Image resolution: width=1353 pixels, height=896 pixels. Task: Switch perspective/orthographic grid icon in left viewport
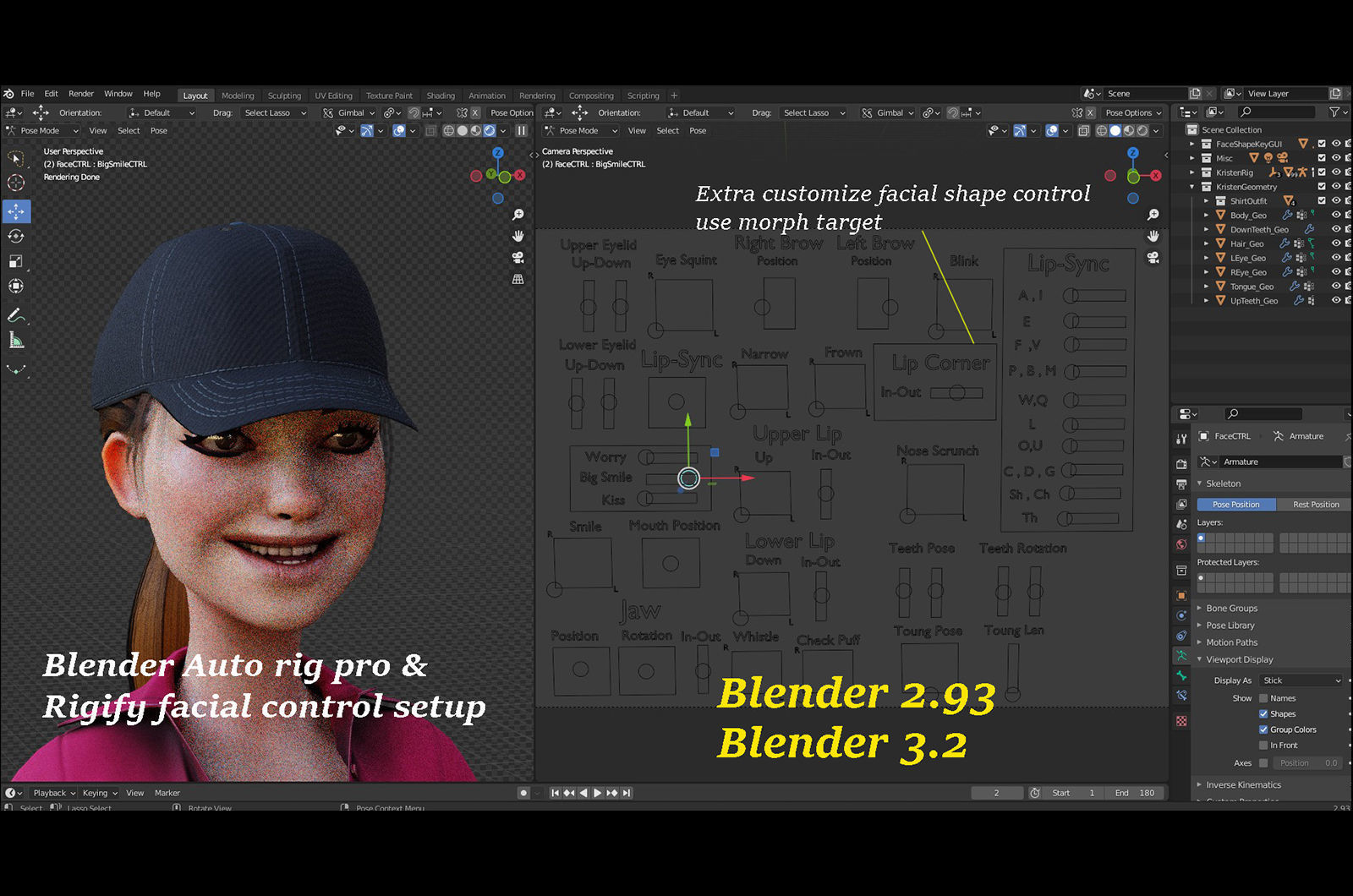point(518,278)
